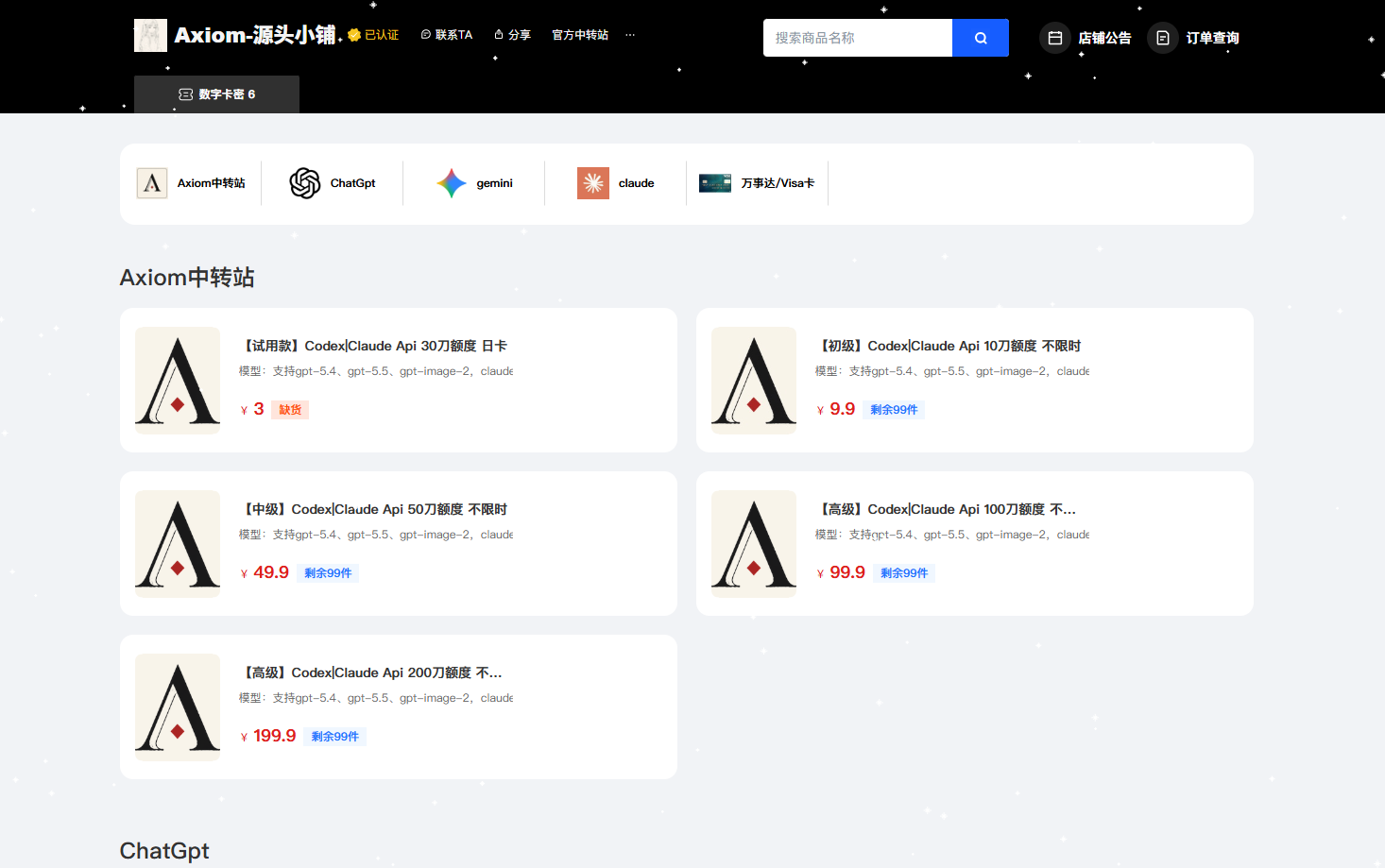Click the ¥ 49.9 price

pos(265,572)
